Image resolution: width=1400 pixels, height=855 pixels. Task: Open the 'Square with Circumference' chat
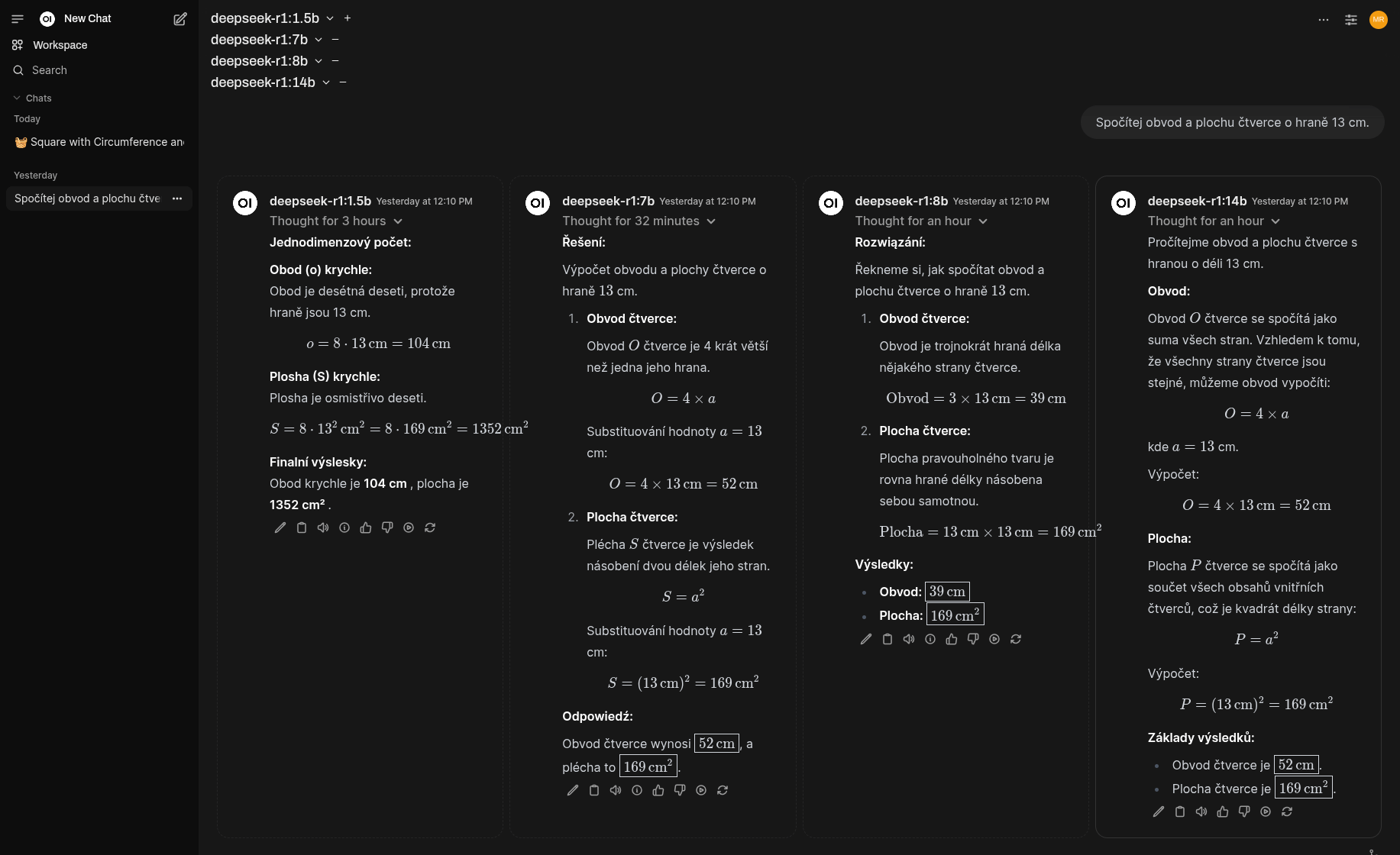pos(99,142)
